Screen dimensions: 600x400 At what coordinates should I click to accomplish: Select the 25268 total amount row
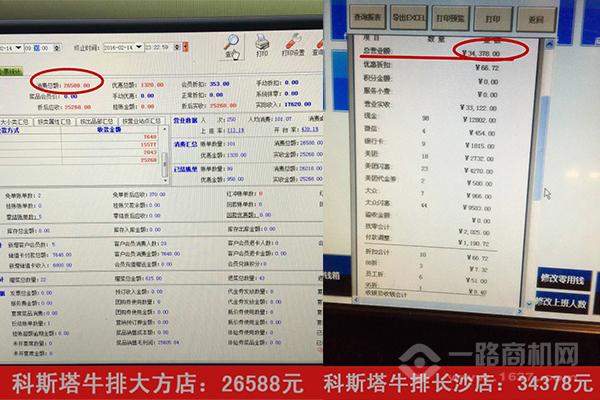point(80,160)
